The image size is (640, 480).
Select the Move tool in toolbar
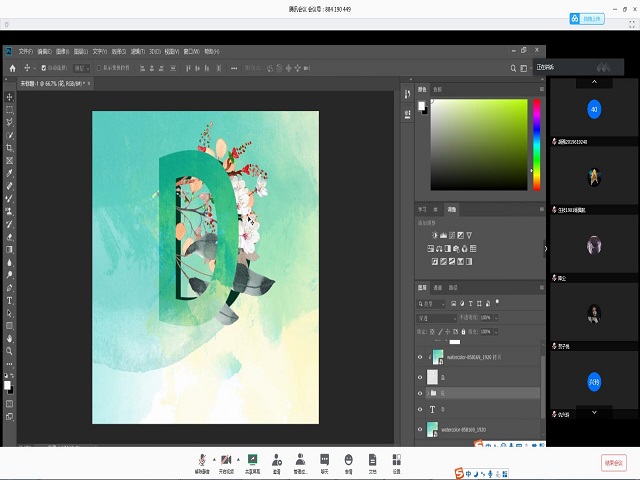click(10, 97)
